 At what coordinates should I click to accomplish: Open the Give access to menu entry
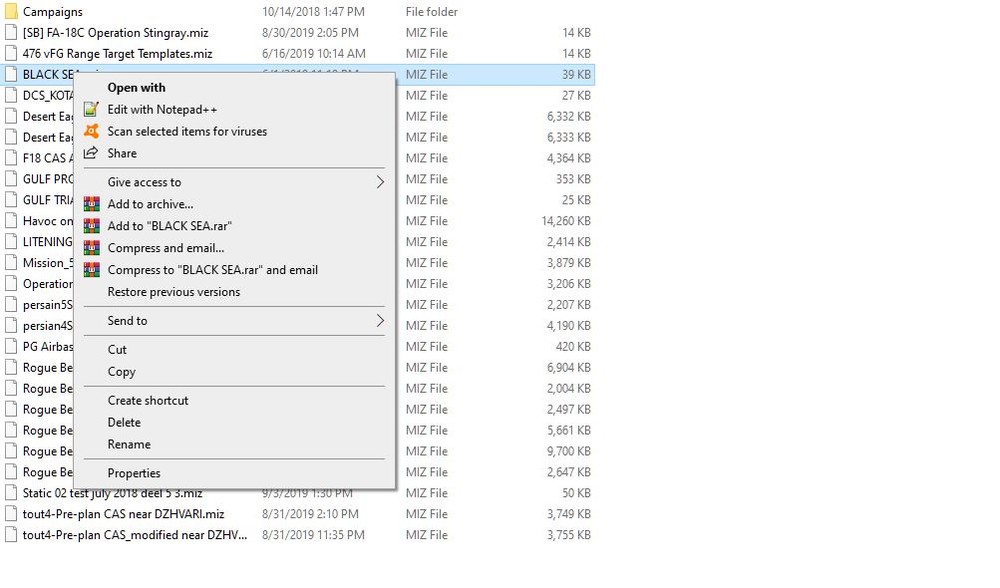click(144, 182)
